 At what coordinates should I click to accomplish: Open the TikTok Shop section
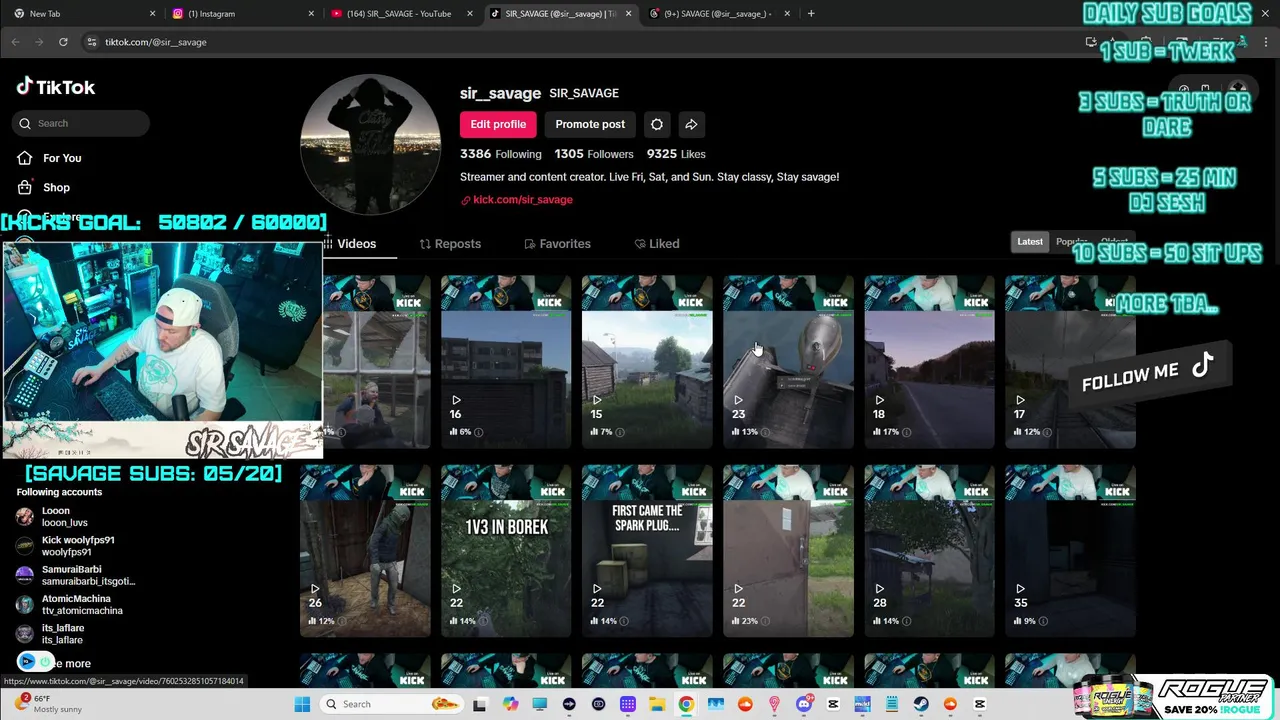tap(44, 187)
